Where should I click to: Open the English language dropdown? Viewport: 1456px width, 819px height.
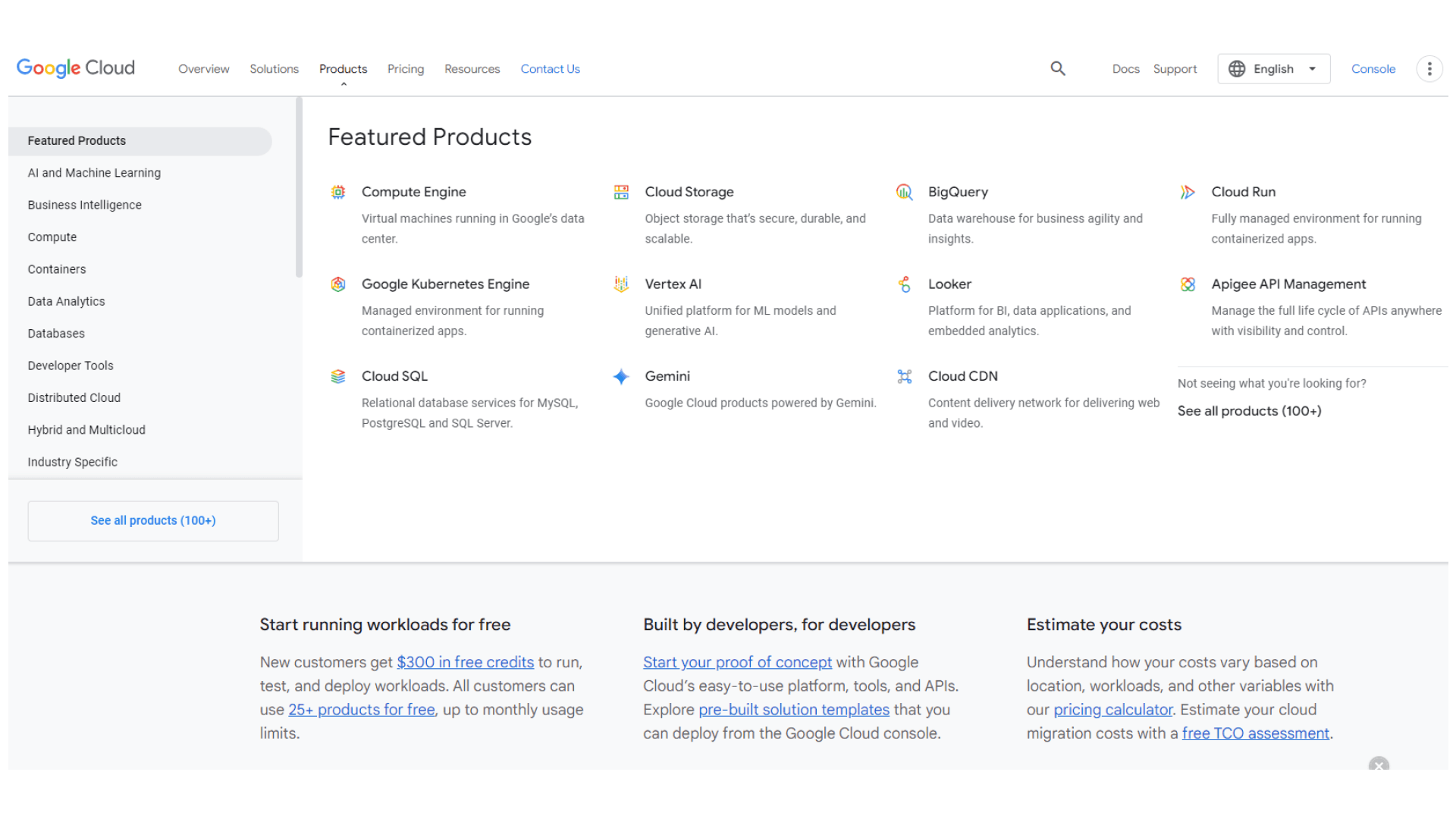point(1273,69)
